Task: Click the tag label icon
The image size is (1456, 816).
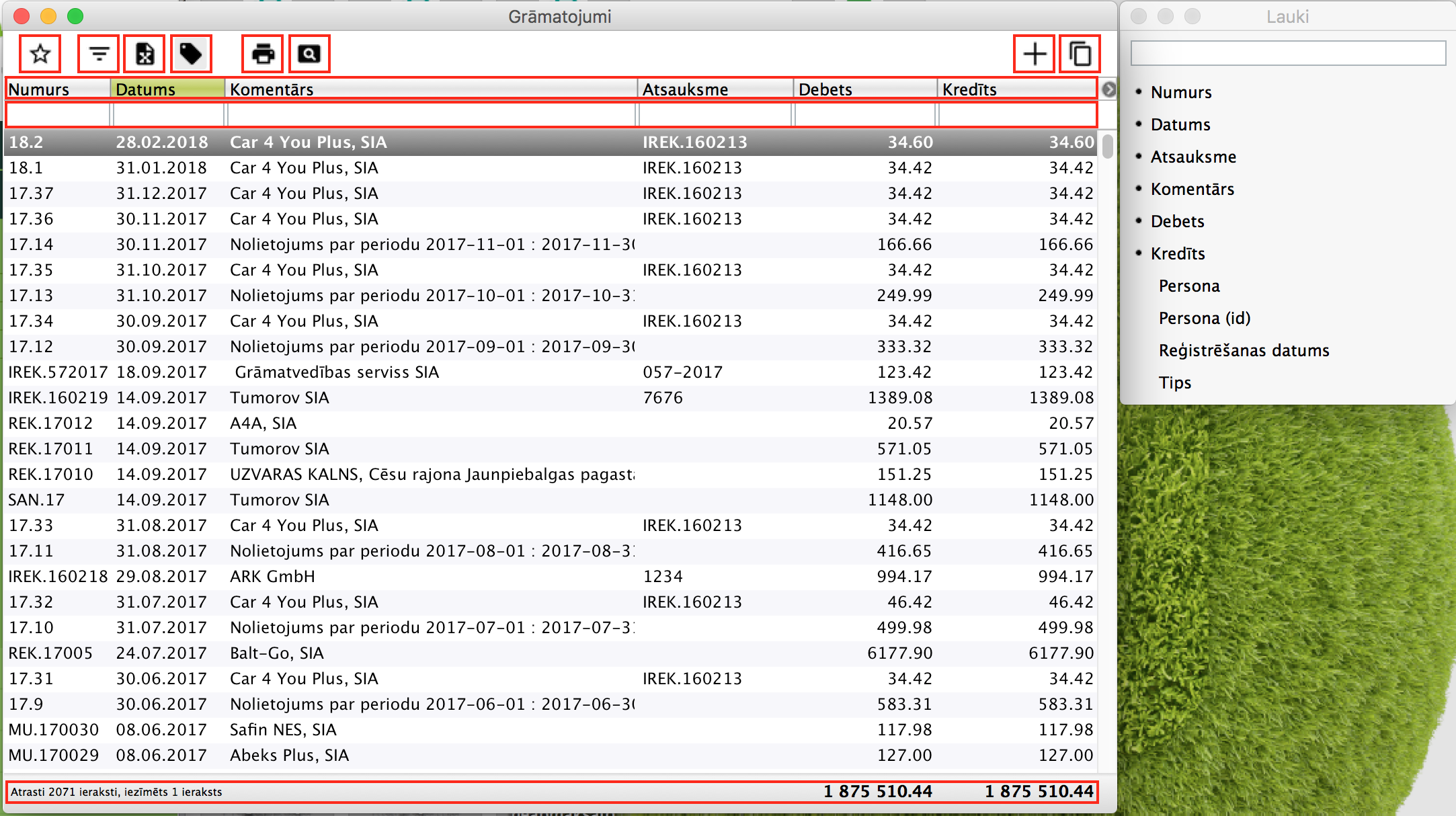Action: pyautogui.click(x=191, y=54)
